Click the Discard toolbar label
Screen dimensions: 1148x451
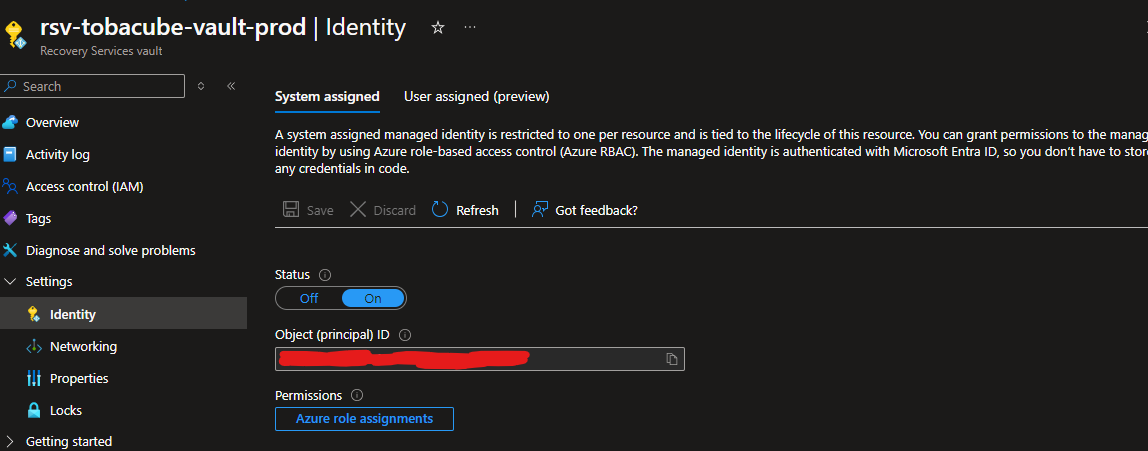[x=395, y=210]
